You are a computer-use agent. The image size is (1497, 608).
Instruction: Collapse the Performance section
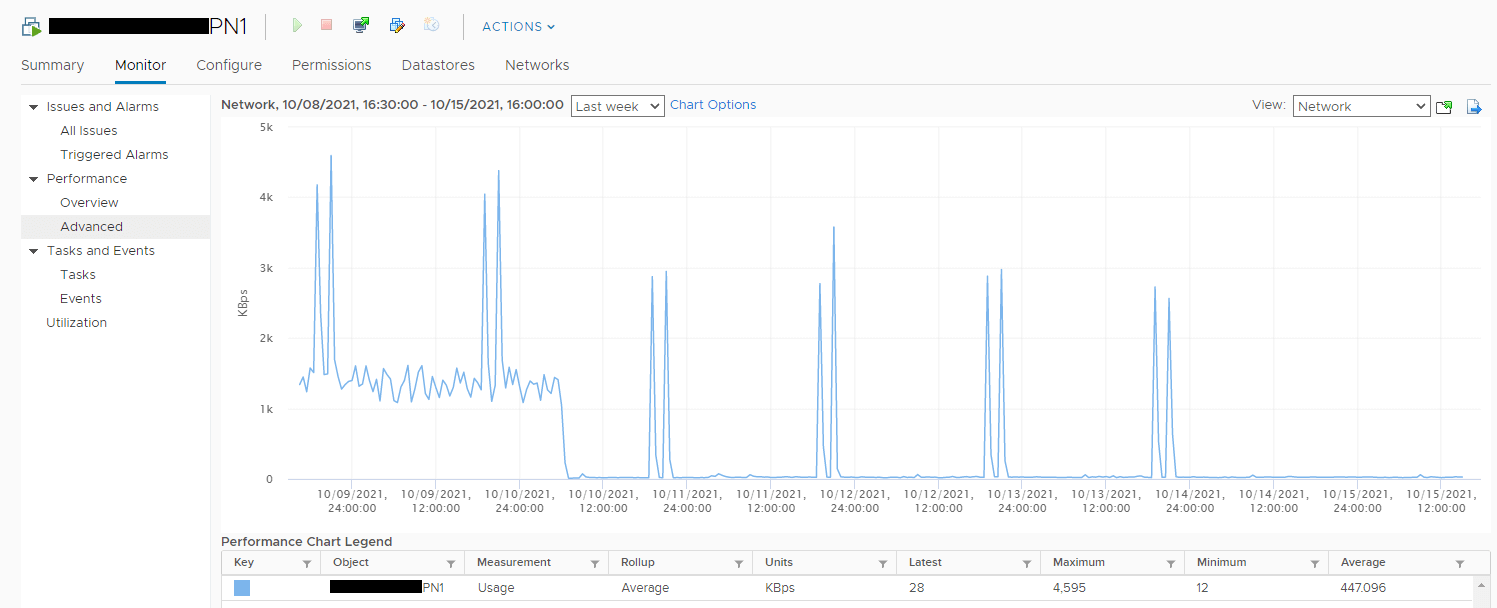(x=33, y=179)
